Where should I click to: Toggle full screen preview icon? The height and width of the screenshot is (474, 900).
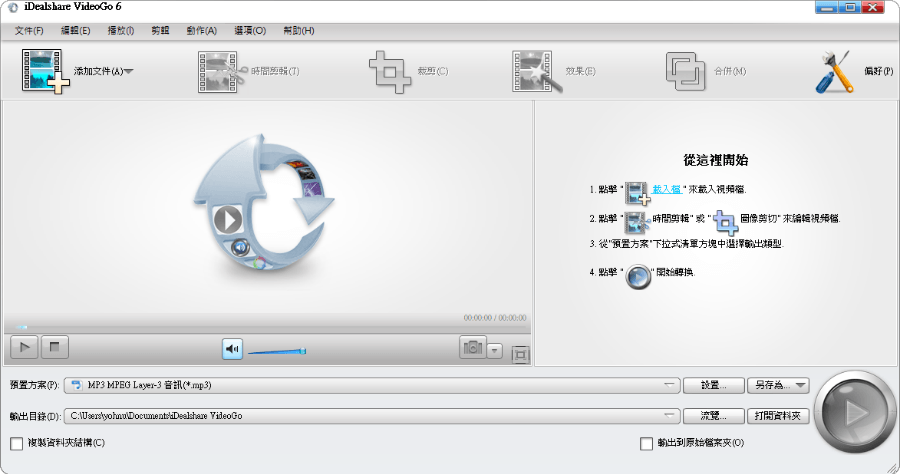pyautogui.click(x=521, y=354)
